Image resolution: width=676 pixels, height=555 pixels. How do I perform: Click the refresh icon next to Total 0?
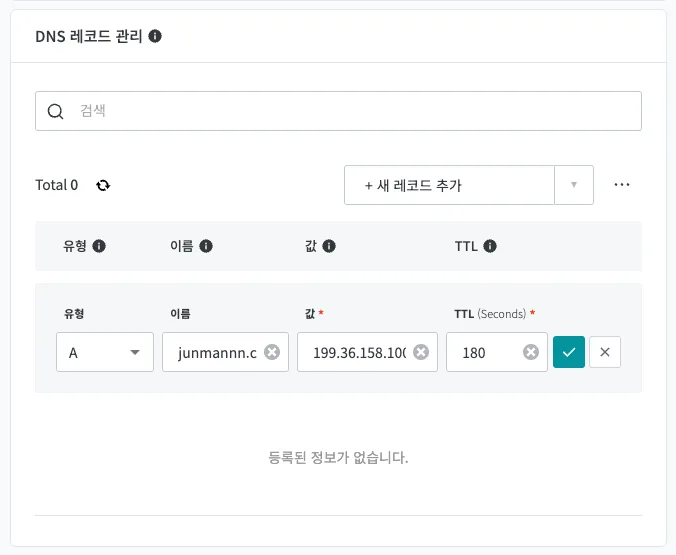(103, 185)
